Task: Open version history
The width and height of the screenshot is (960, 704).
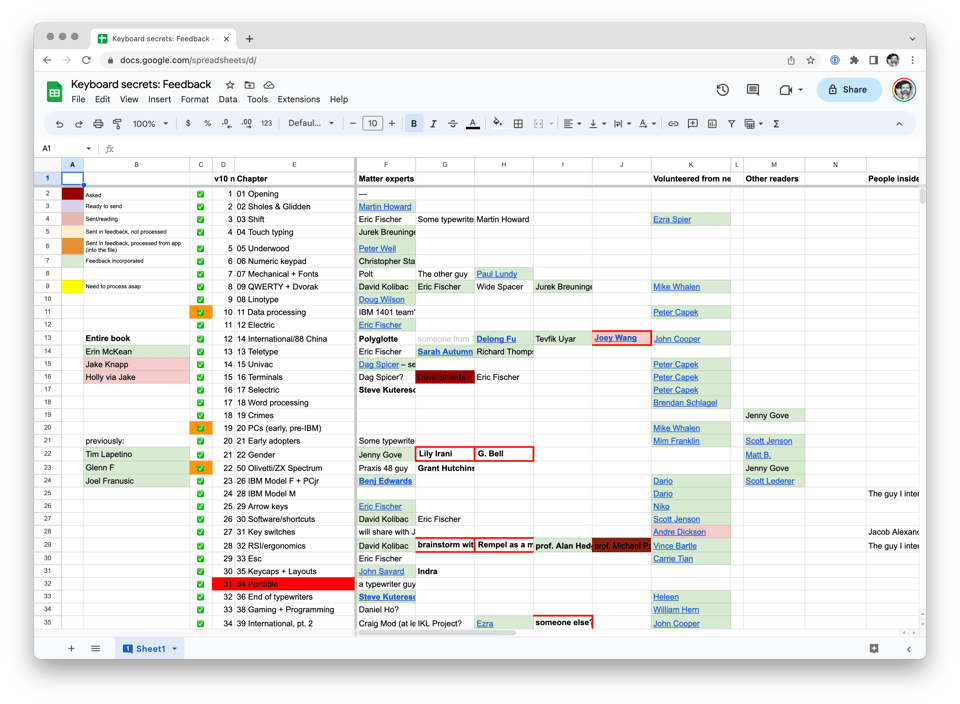Action: tap(723, 90)
